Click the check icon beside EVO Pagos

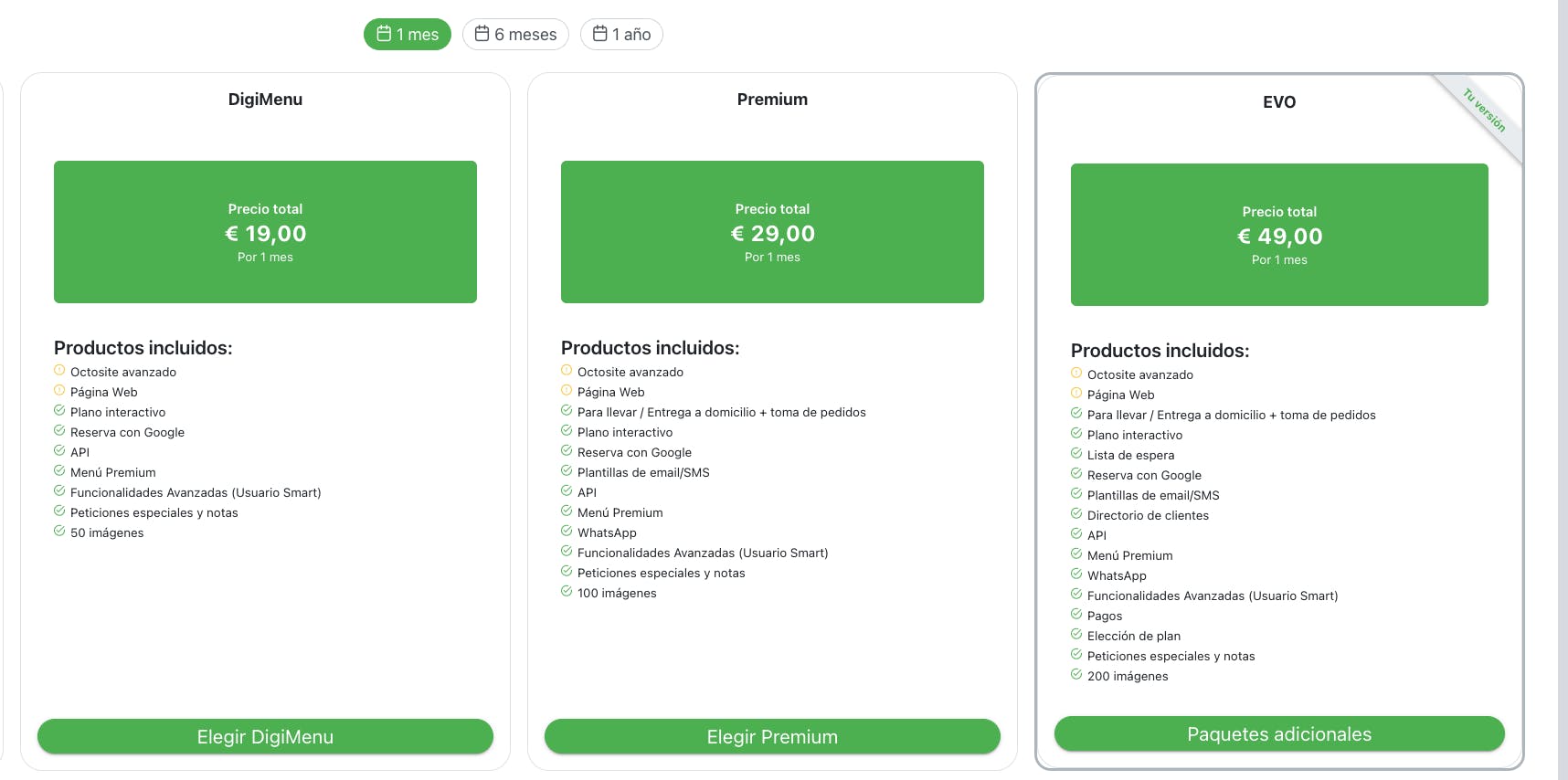pyautogui.click(x=1076, y=615)
